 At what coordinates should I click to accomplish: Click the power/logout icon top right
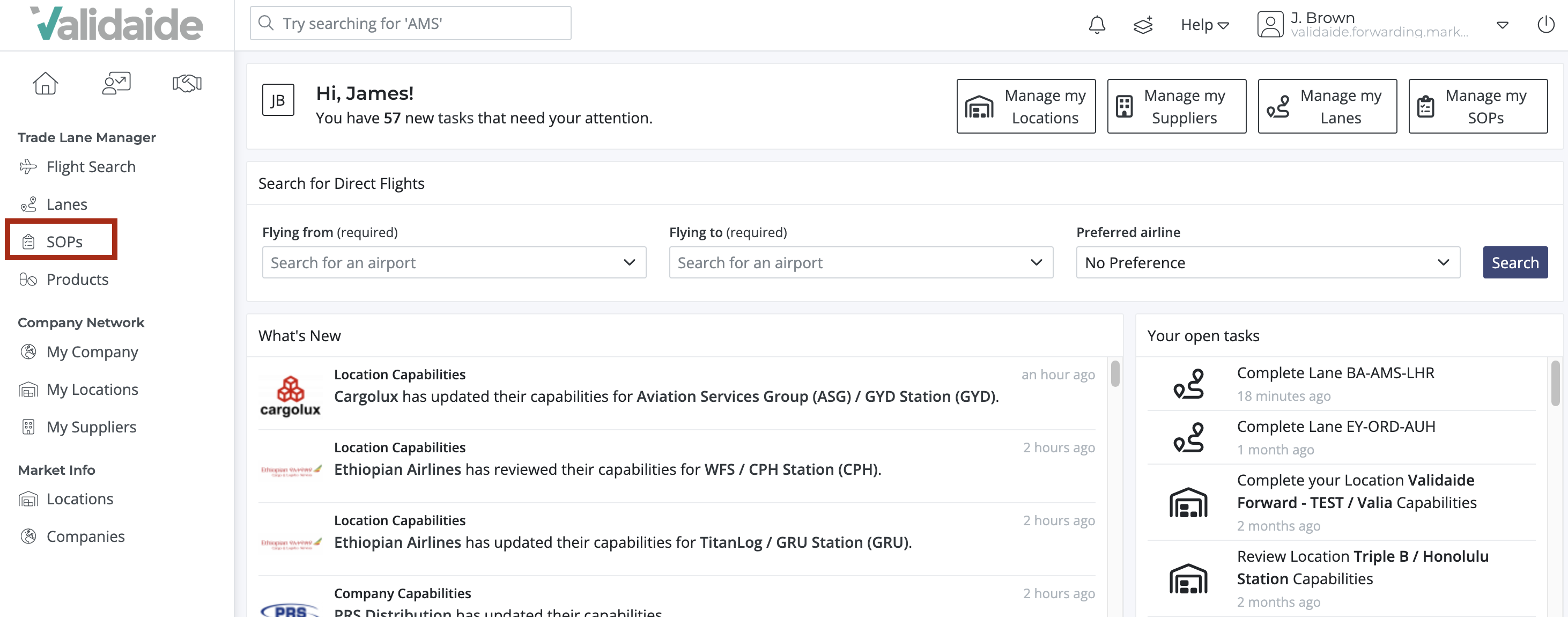(x=1545, y=24)
